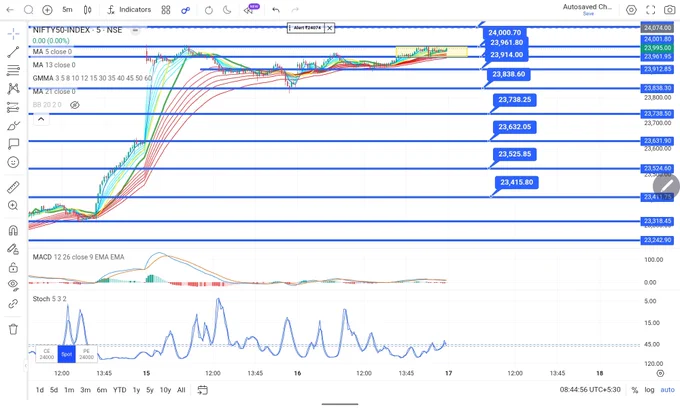Toggle percent scale

[634, 390]
